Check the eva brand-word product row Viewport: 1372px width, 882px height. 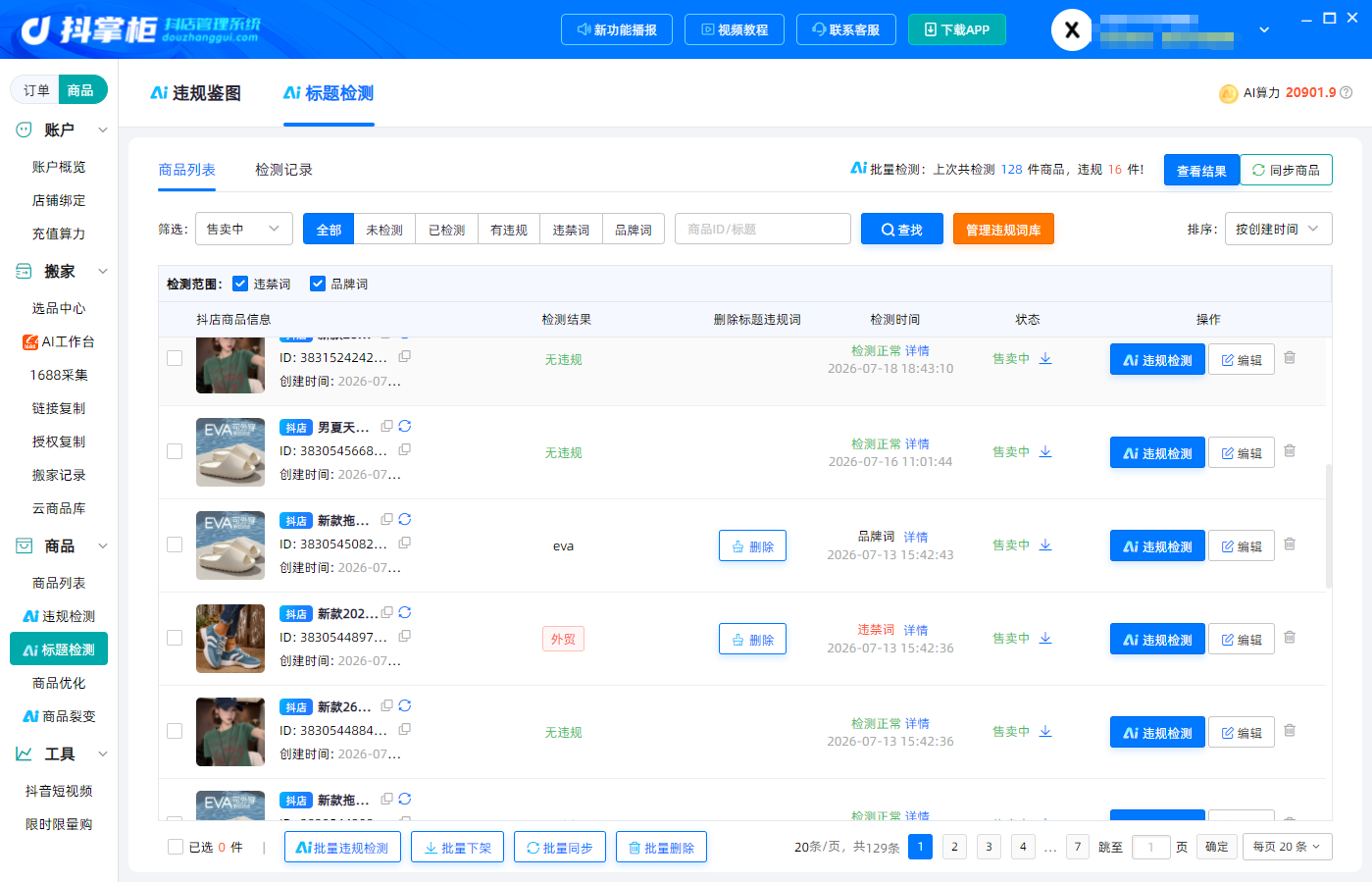[x=175, y=545]
